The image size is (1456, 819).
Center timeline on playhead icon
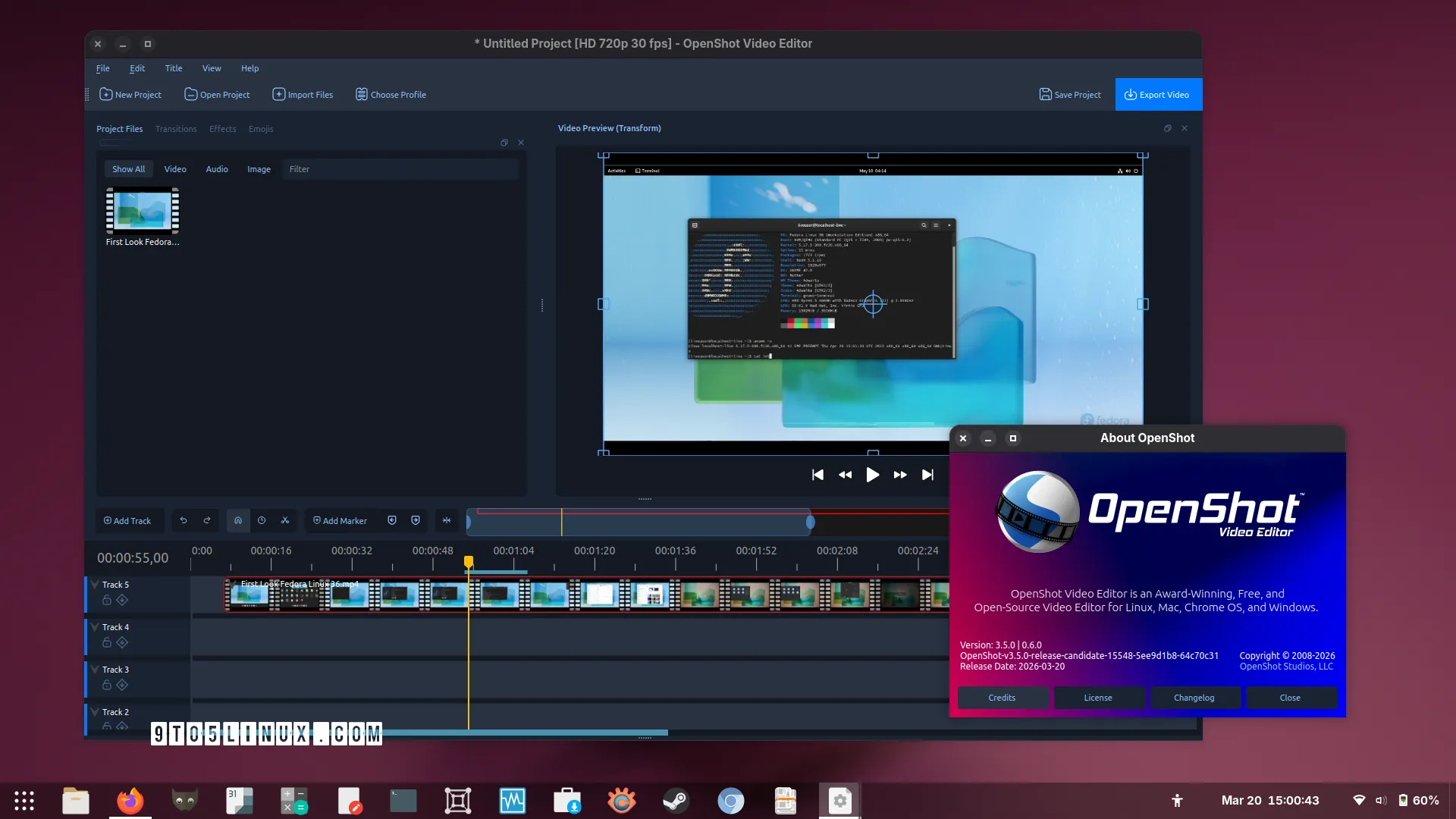click(447, 520)
